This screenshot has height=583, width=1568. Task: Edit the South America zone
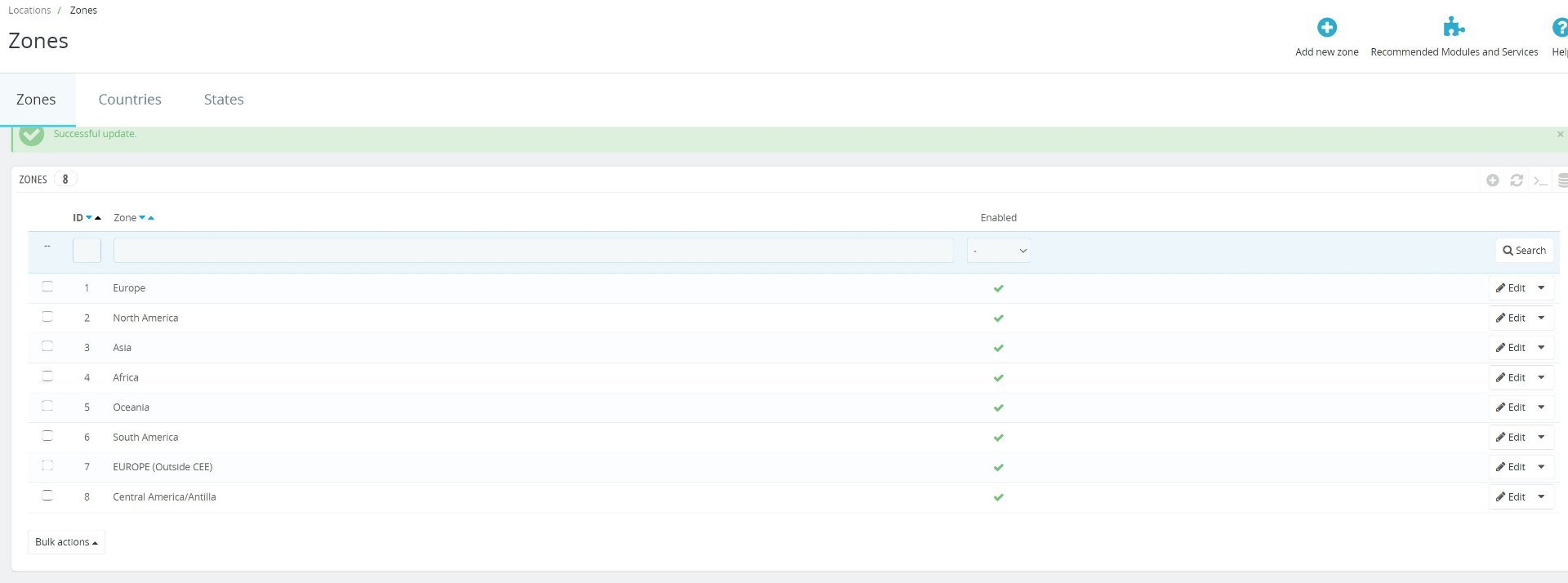(x=1510, y=437)
